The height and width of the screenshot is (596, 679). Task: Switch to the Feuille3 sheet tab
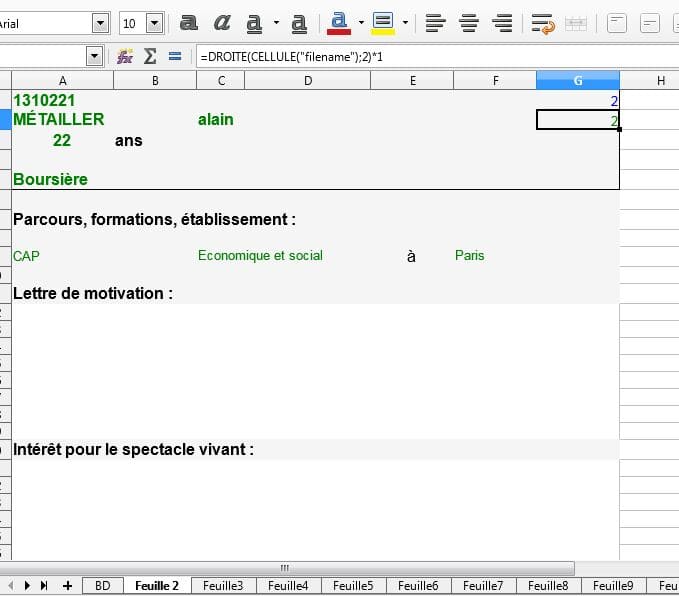(223, 586)
